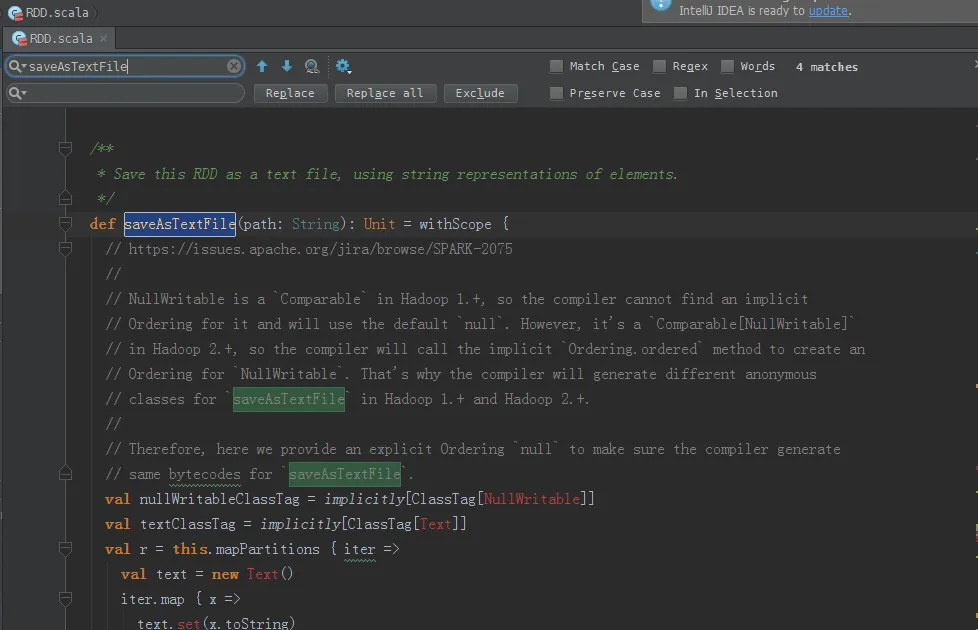
Task: Collapse the this.mapPartitions block fold
Action: pos(65,548)
